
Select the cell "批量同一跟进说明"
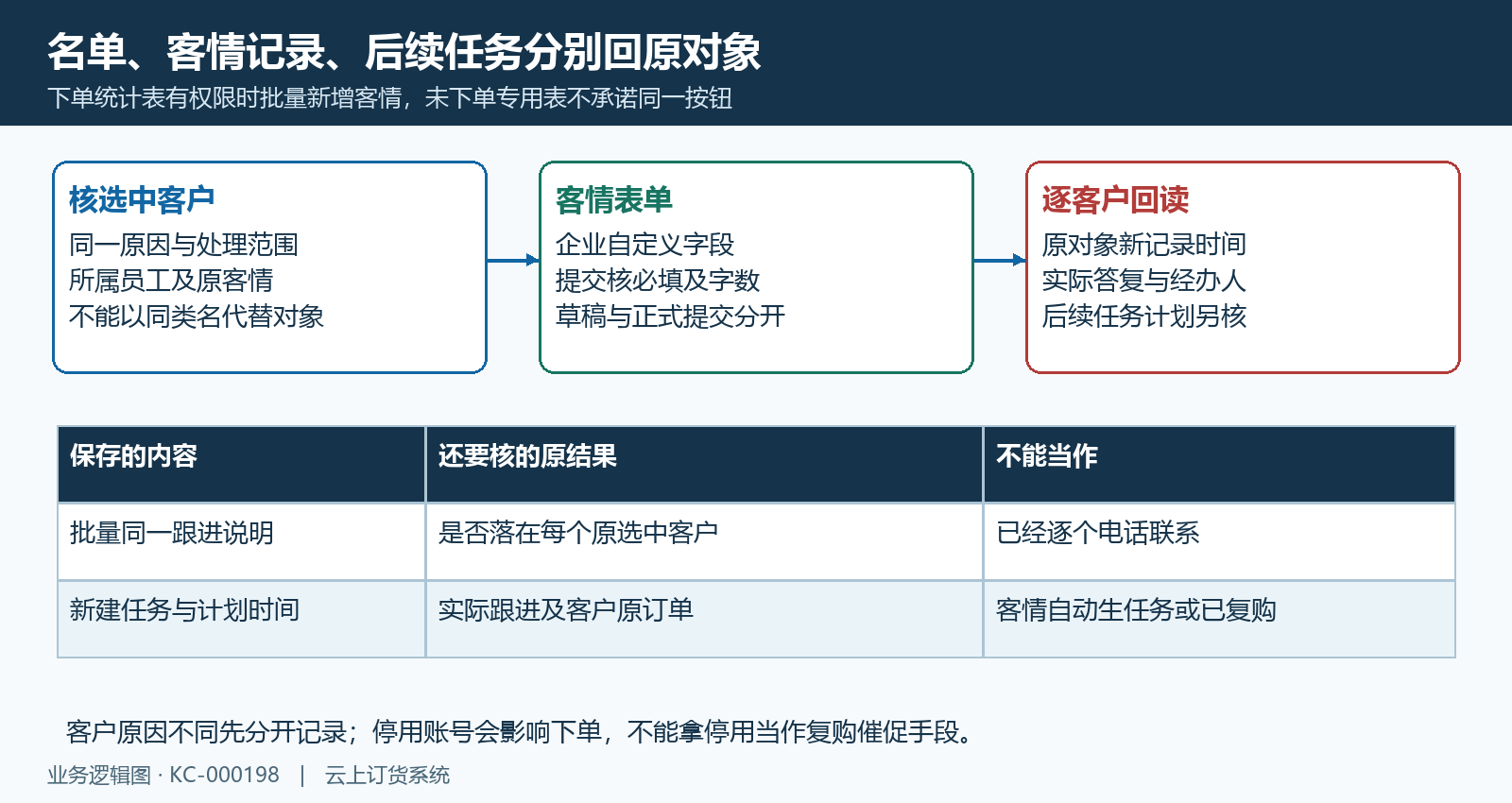click(242, 542)
